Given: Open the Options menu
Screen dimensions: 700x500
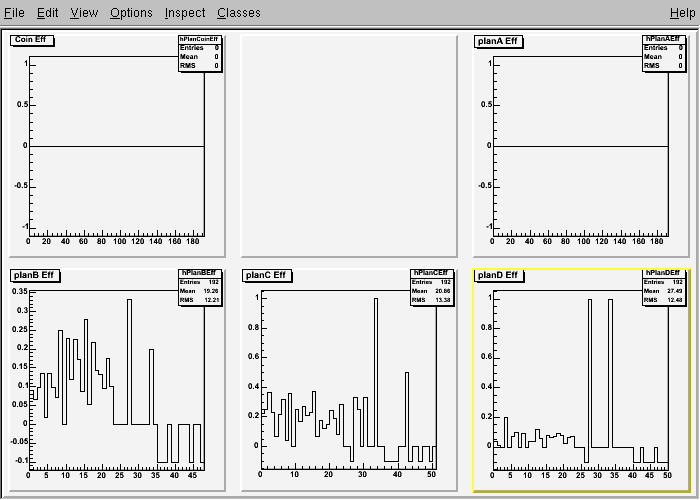Looking at the screenshot, I should (131, 12).
